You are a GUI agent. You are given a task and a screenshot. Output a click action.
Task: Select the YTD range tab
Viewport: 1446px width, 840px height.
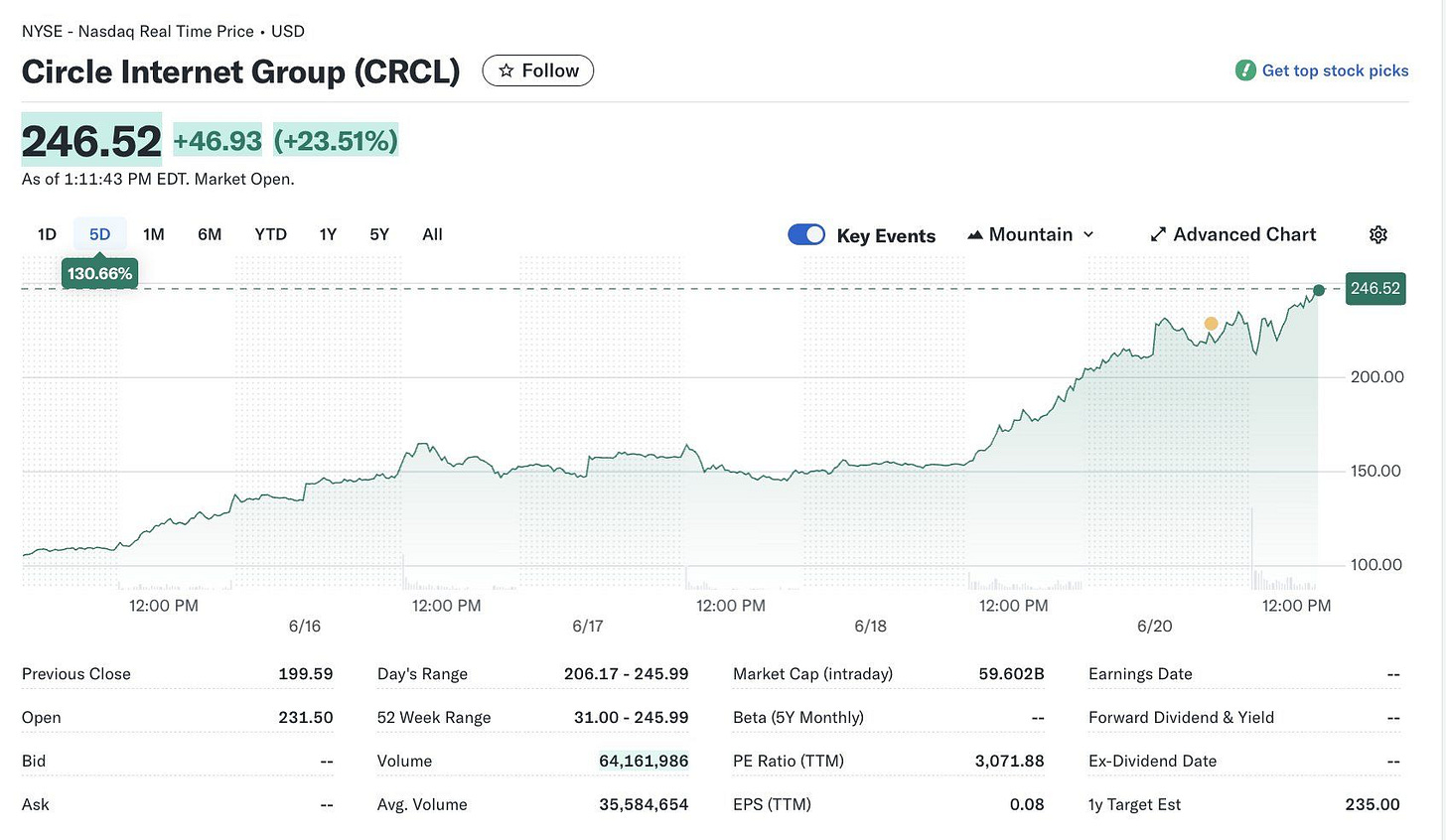[270, 234]
